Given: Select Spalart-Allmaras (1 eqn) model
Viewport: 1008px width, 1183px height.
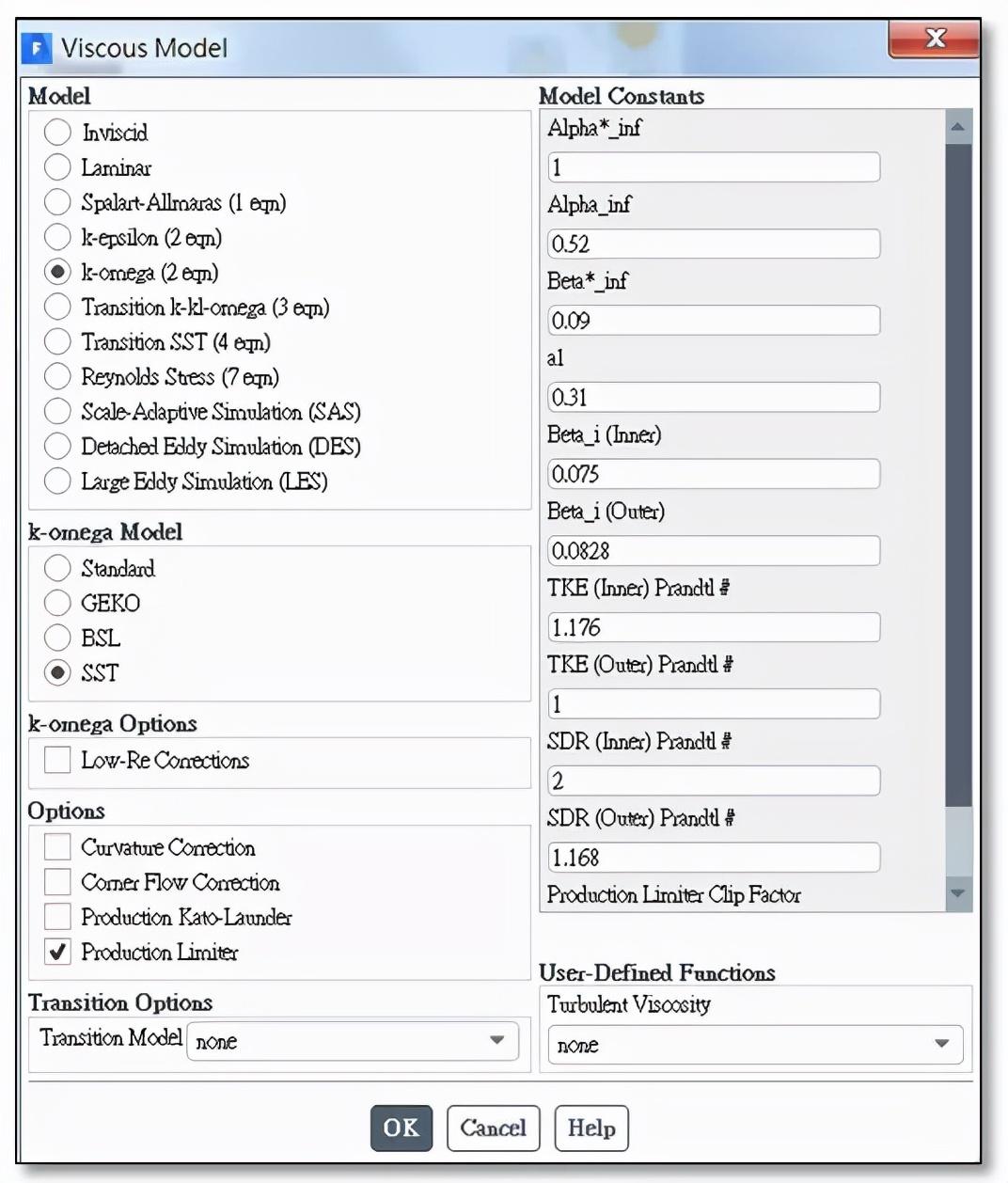Looking at the screenshot, I should point(57,202).
